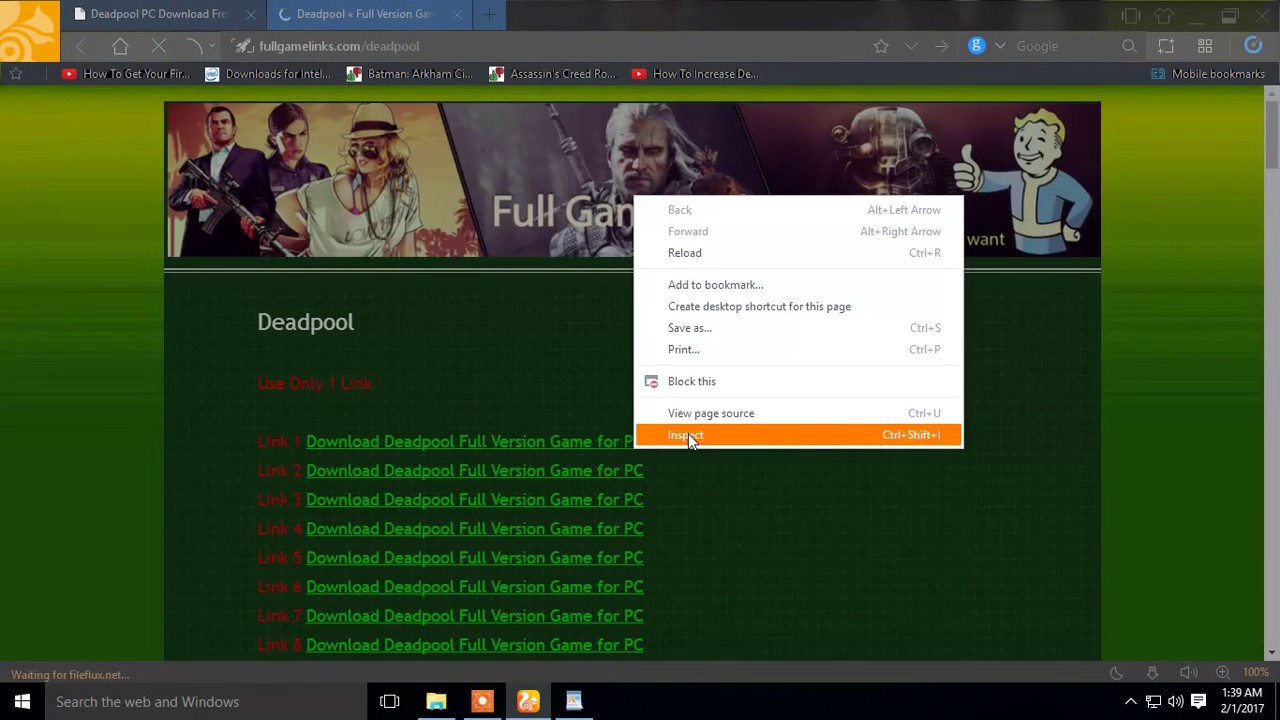This screenshot has height=720, width=1280.
Task: Click the Task View taskbar button
Action: [x=390, y=701]
